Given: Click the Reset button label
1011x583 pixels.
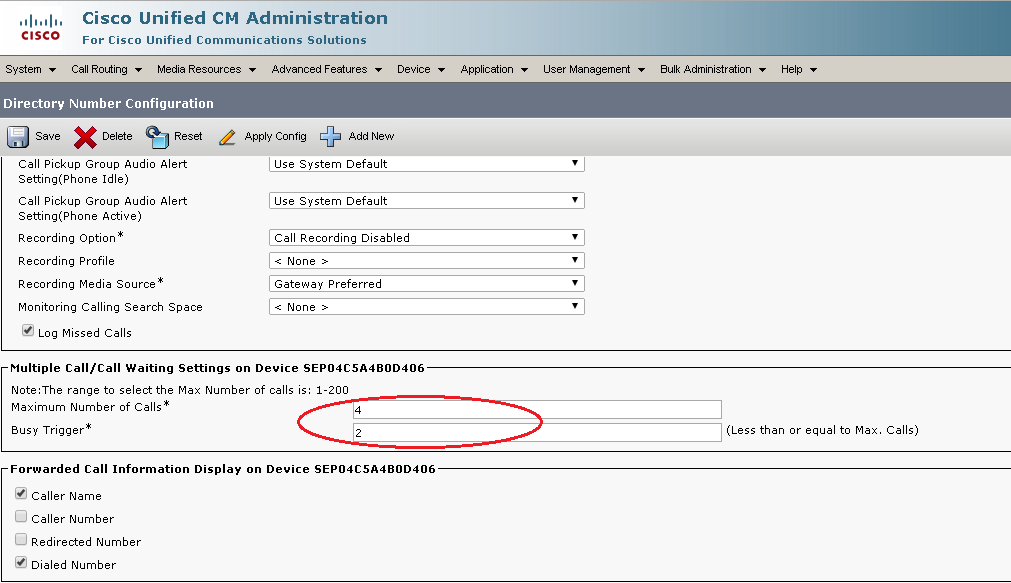Looking at the screenshot, I should pyautogui.click(x=188, y=136).
